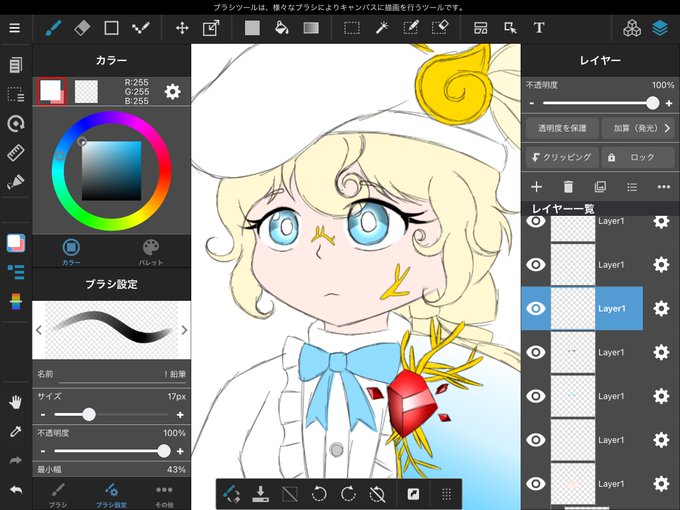Reset canvas rotation in bottom toolbar
Image resolution: width=680 pixels, height=510 pixels.
[x=377, y=494]
